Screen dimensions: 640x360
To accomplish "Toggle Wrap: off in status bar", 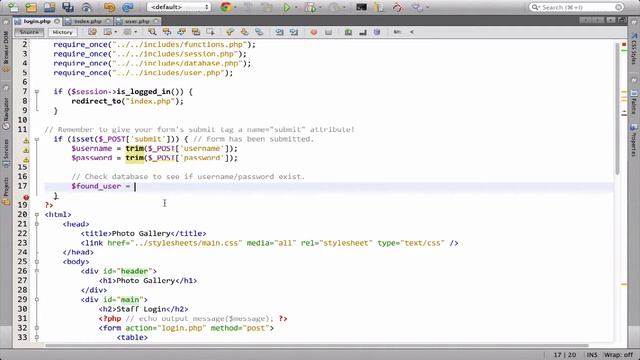I will pos(618,355).
